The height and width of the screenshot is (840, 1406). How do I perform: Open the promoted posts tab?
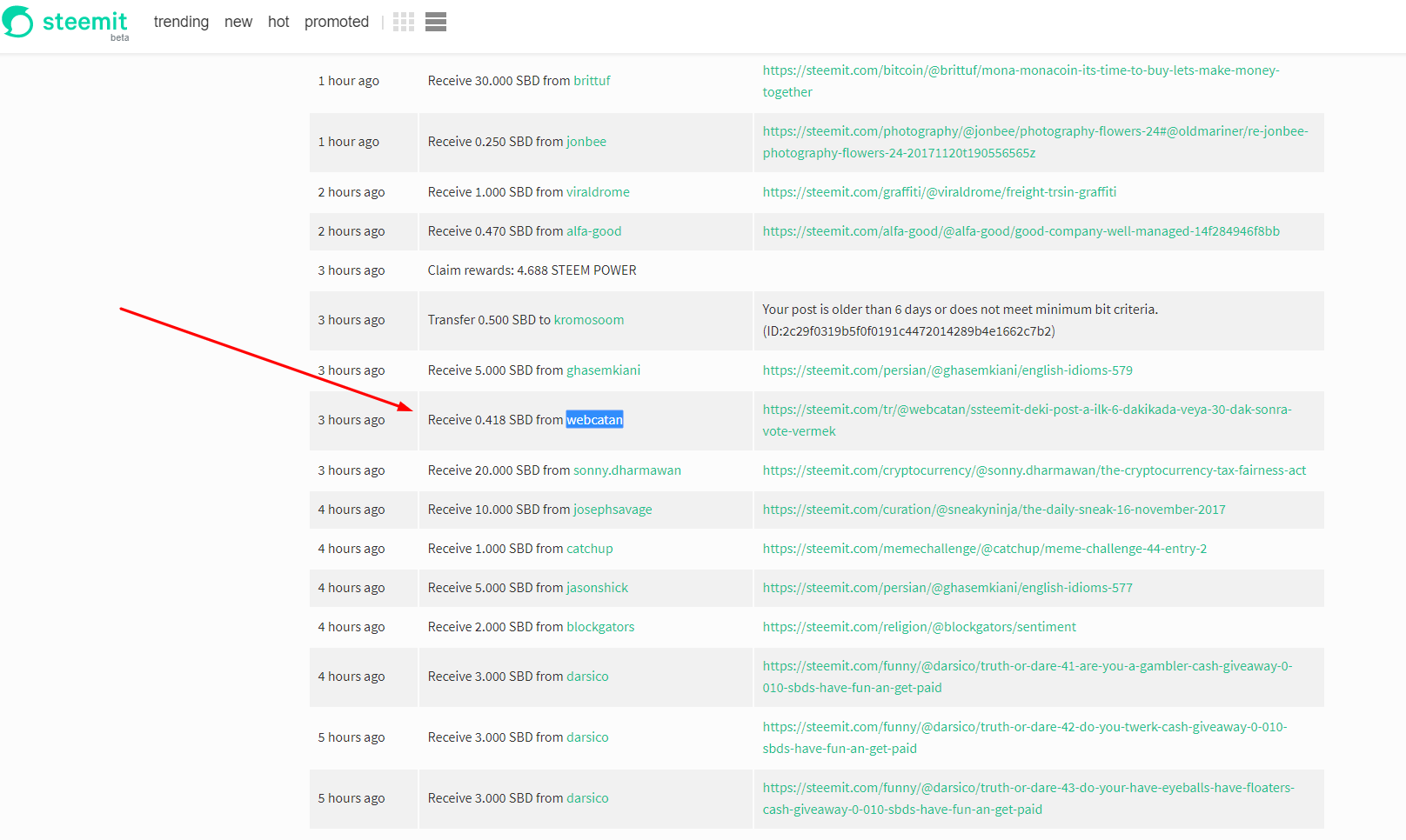[x=337, y=22]
